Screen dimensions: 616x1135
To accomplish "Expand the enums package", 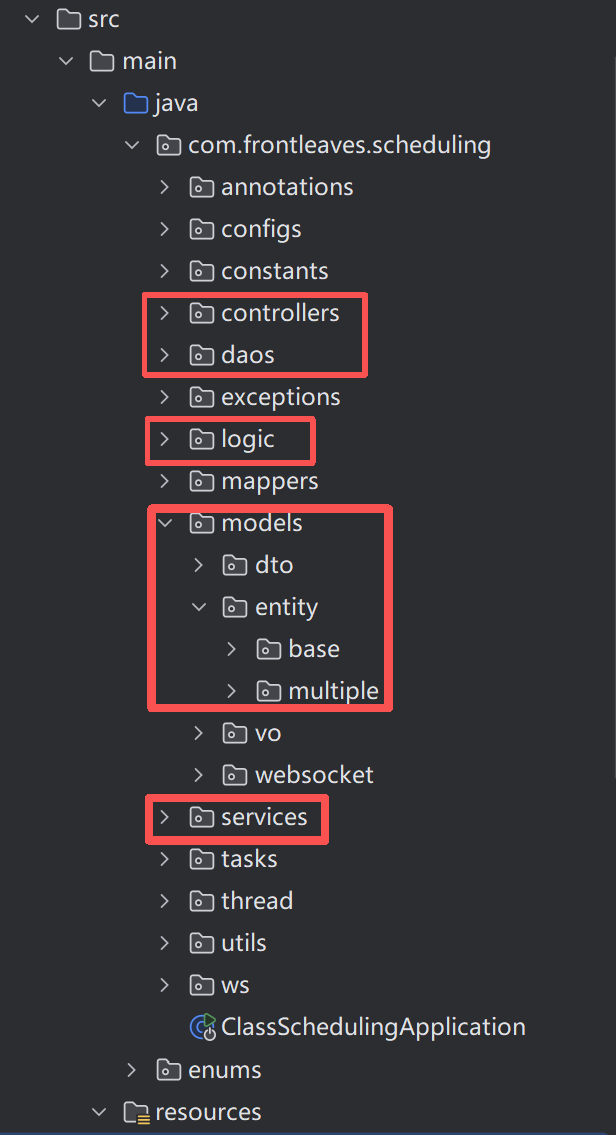I will (131, 1068).
